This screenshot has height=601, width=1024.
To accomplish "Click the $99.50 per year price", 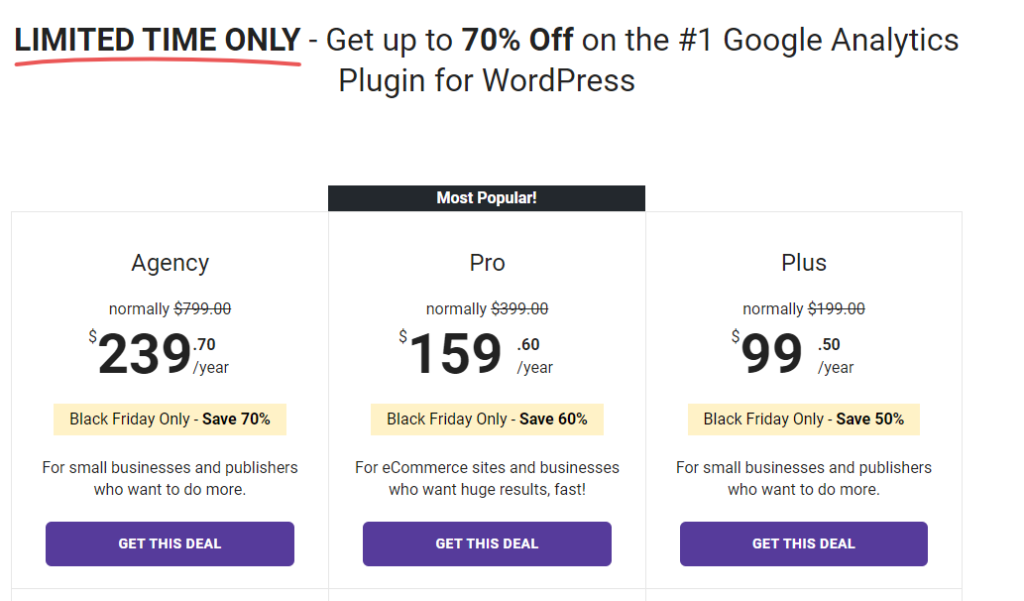I will pyautogui.click(x=792, y=353).
